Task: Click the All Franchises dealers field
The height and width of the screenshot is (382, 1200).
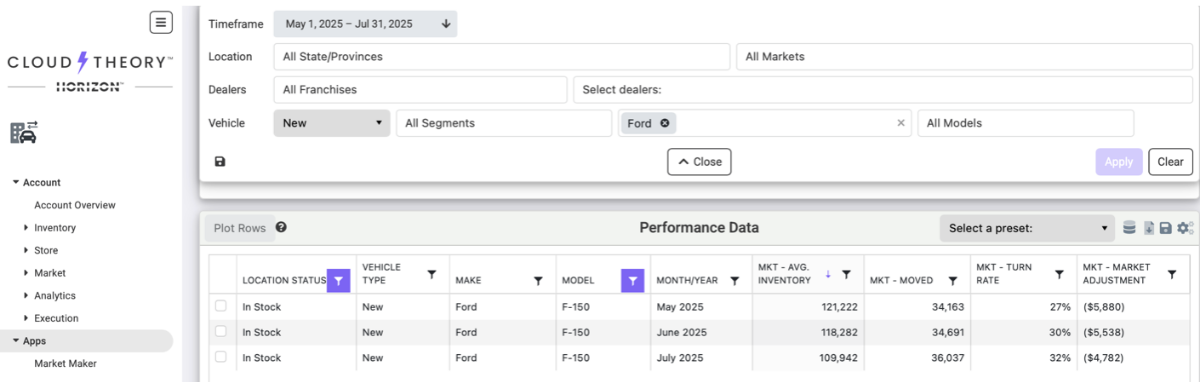Action: pyautogui.click(x=421, y=90)
